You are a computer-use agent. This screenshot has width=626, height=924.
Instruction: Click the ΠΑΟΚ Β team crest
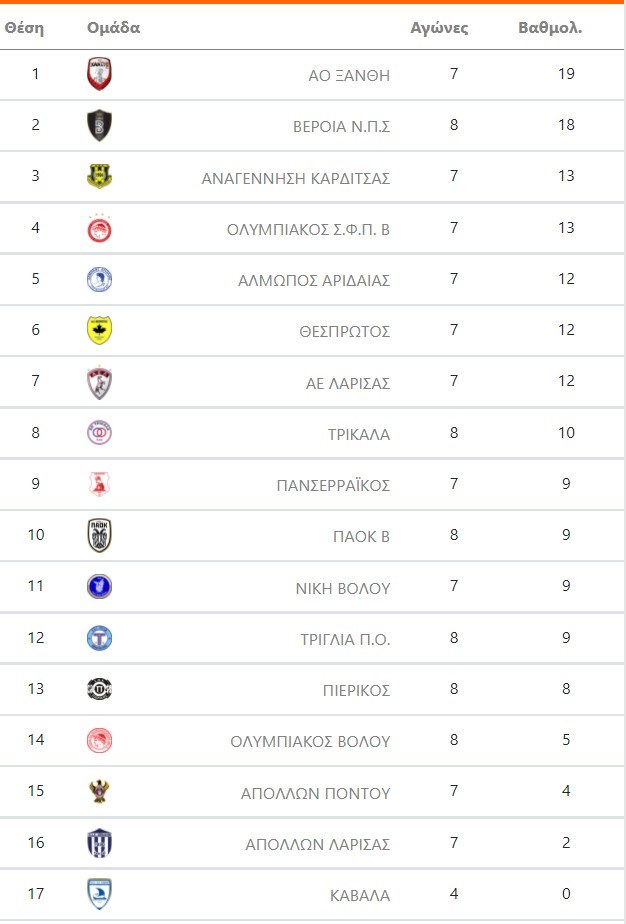pos(99,535)
